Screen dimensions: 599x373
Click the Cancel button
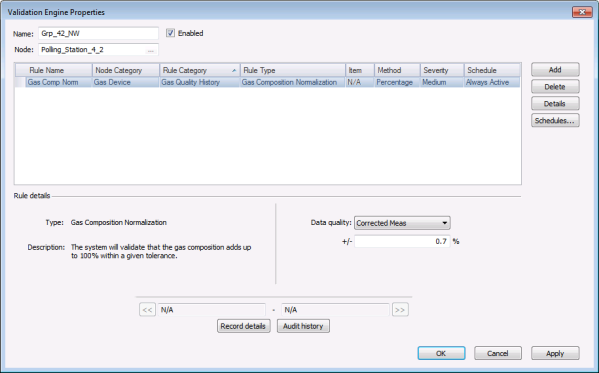498,353
